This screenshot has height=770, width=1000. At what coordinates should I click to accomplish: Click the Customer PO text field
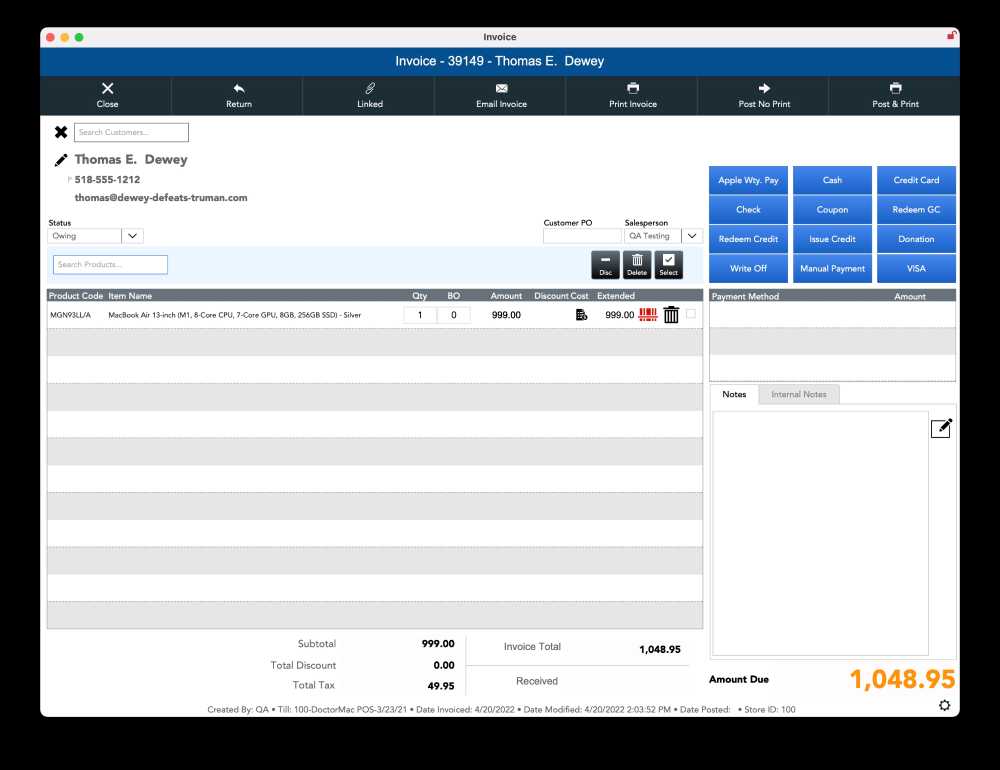pos(581,236)
